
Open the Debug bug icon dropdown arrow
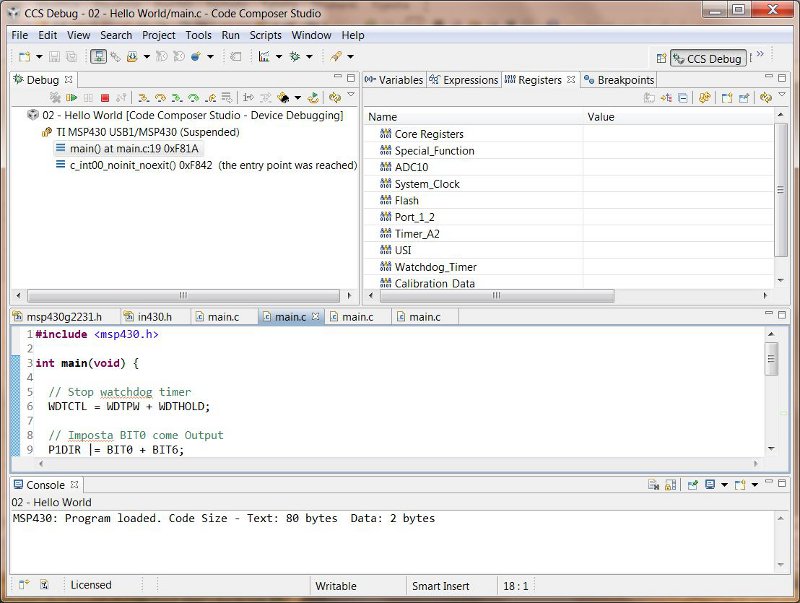pyautogui.click(x=309, y=57)
